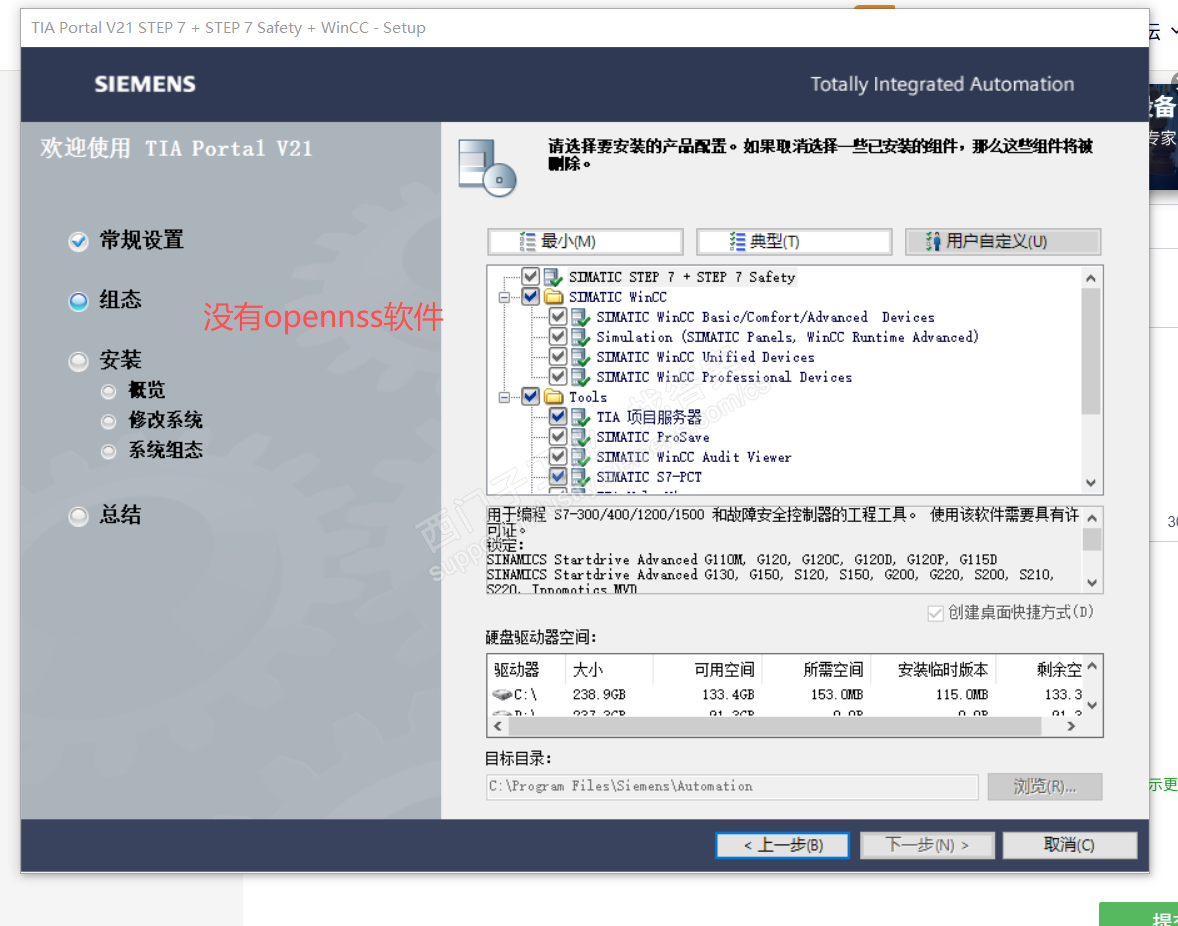
Task: Click disk table horizontal scrollbar thumb
Action: 775,726
